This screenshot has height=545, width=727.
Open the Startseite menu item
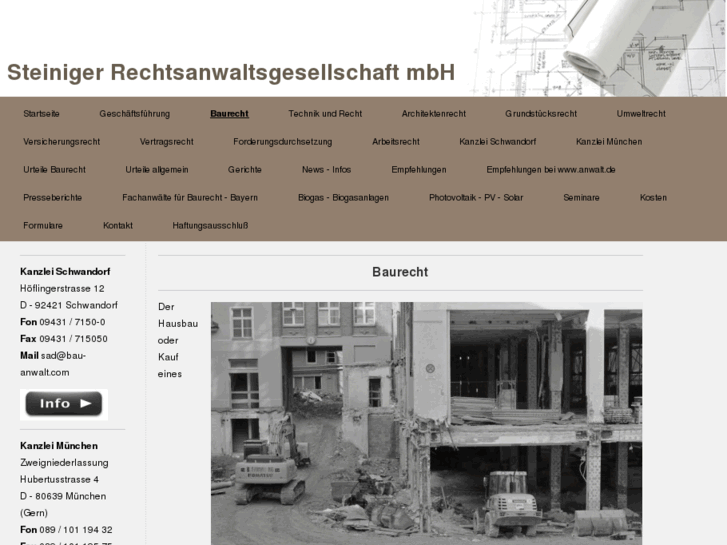point(41,114)
